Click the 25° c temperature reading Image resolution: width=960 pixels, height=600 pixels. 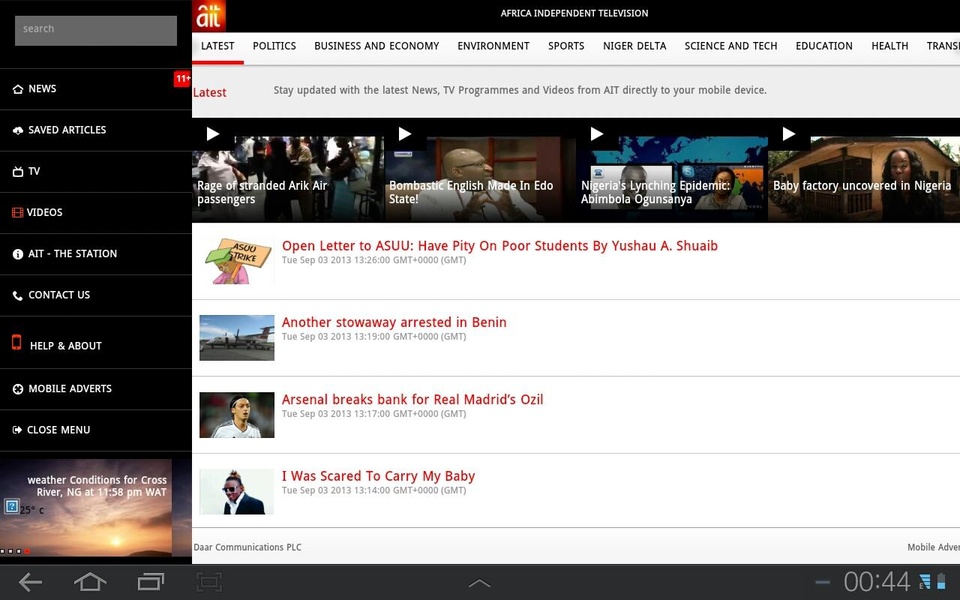32,510
